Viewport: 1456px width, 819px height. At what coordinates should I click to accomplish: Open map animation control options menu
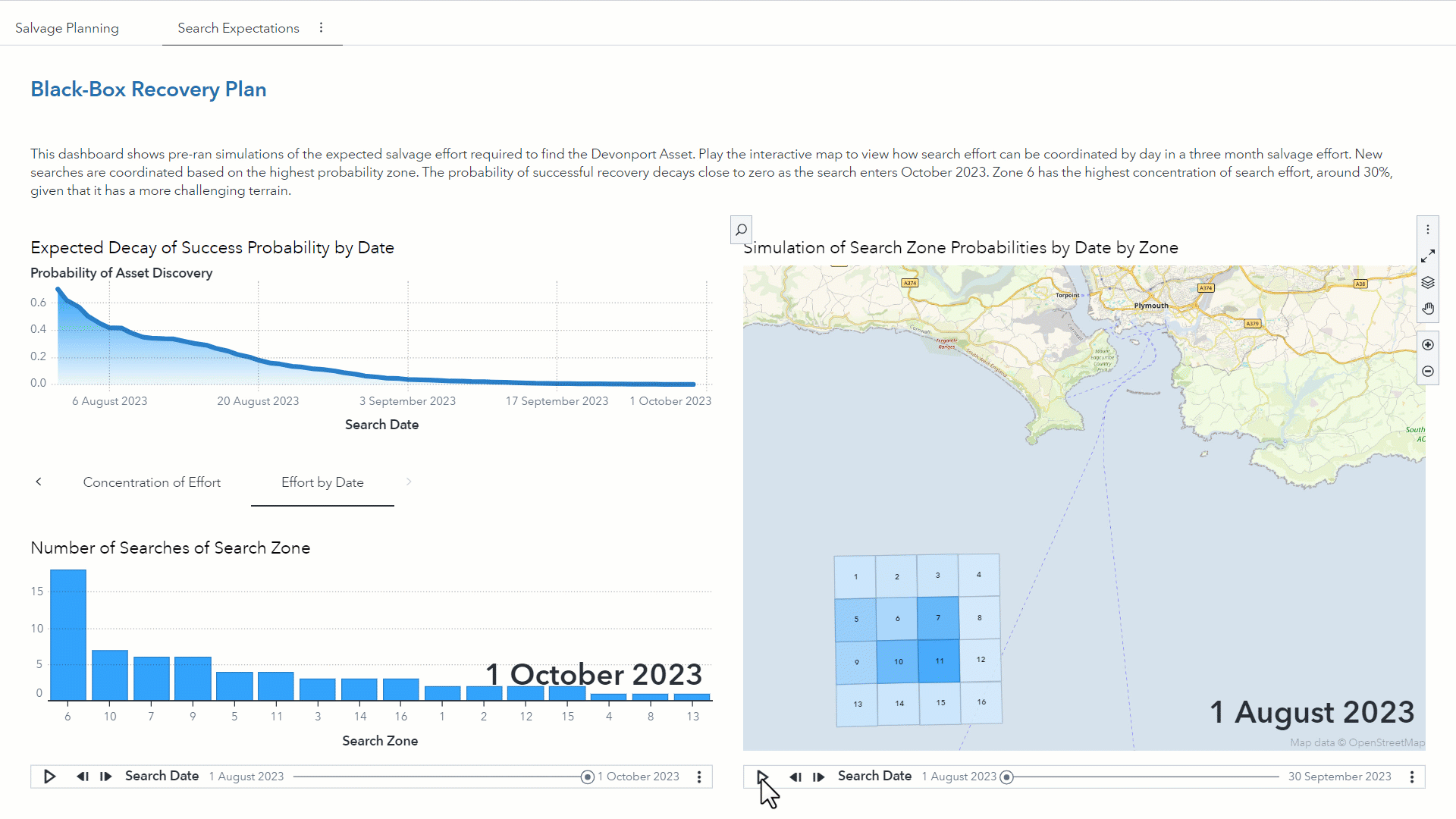(x=1412, y=777)
